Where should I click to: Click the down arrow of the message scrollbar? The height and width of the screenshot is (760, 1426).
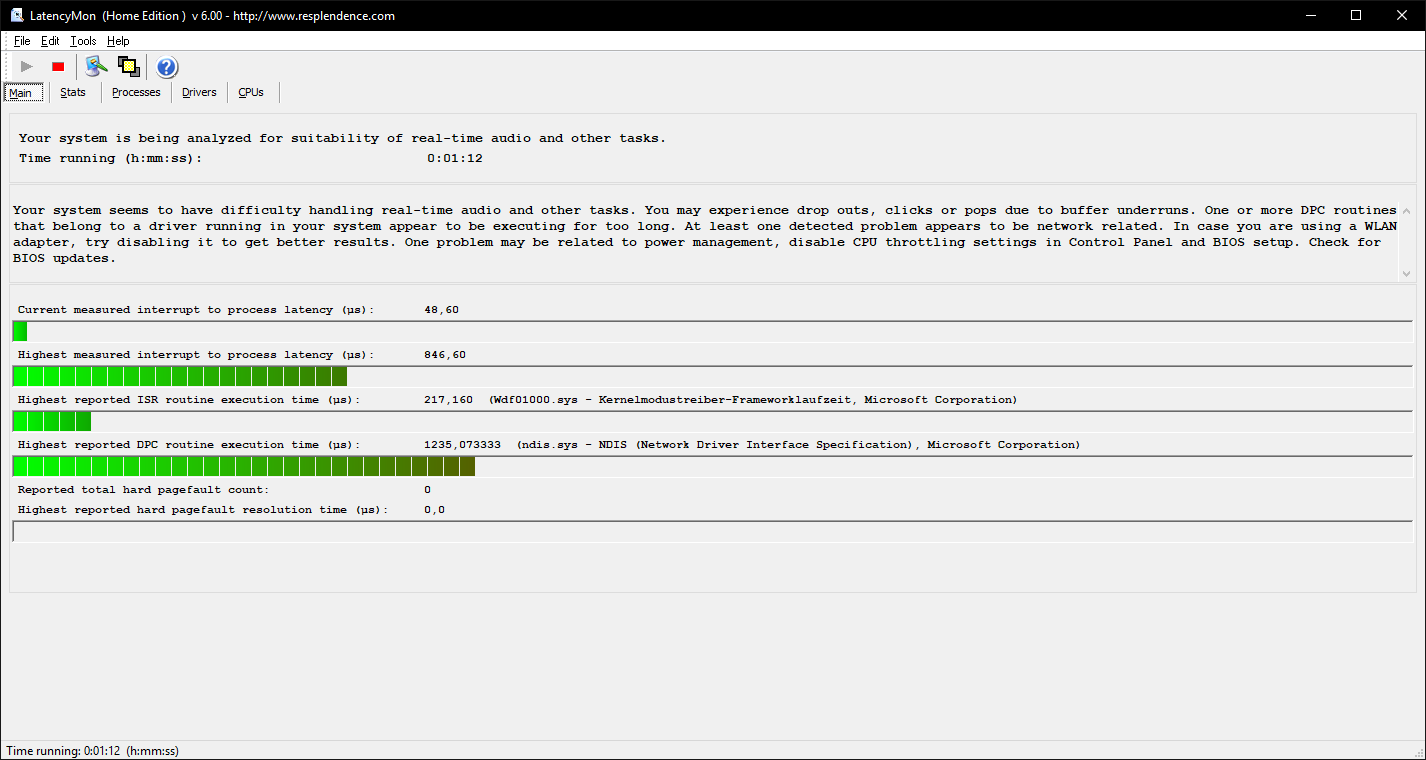pyautogui.click(x=1407, y=273)
